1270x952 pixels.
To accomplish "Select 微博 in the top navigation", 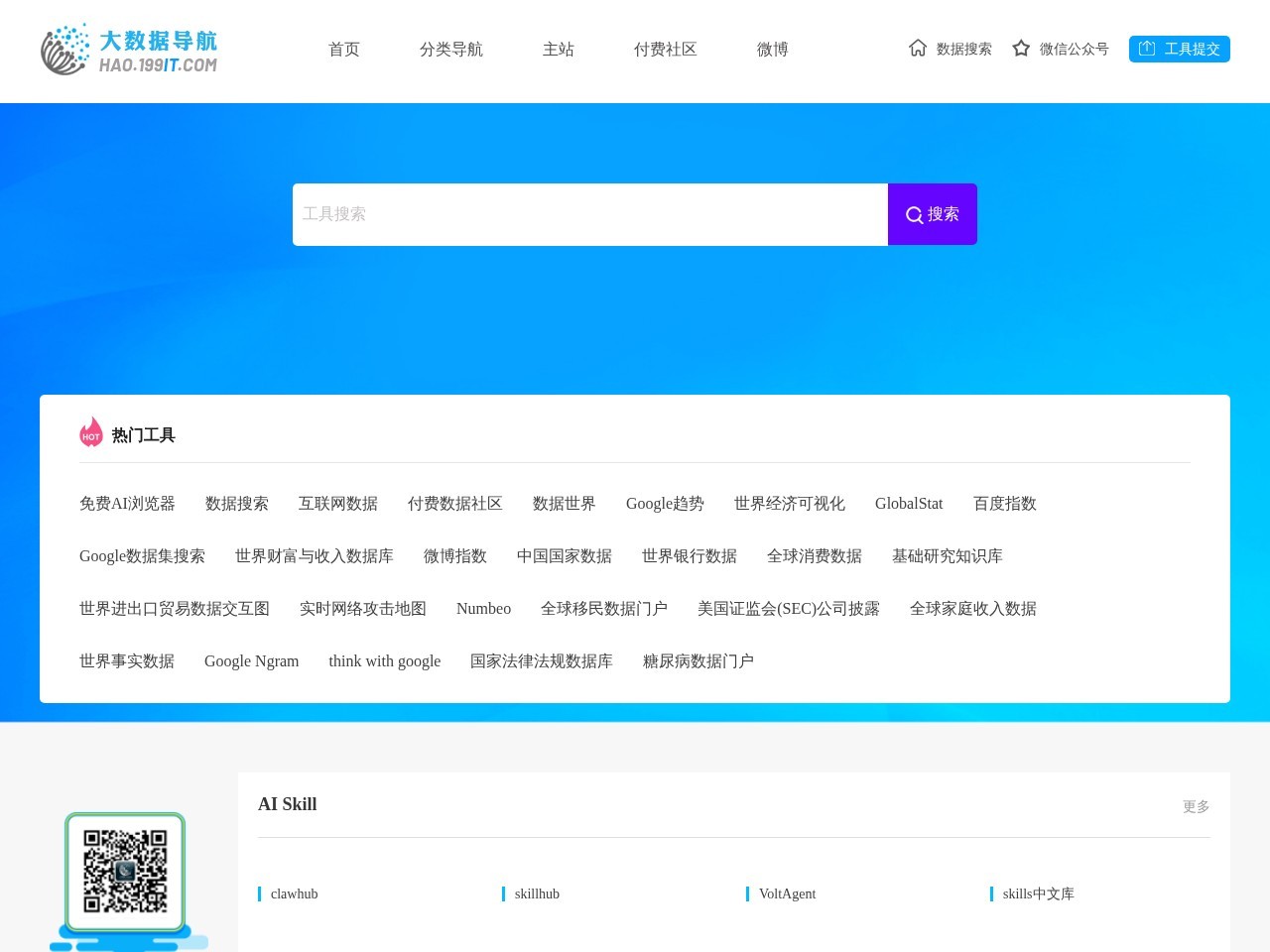I will pos(773,50).
